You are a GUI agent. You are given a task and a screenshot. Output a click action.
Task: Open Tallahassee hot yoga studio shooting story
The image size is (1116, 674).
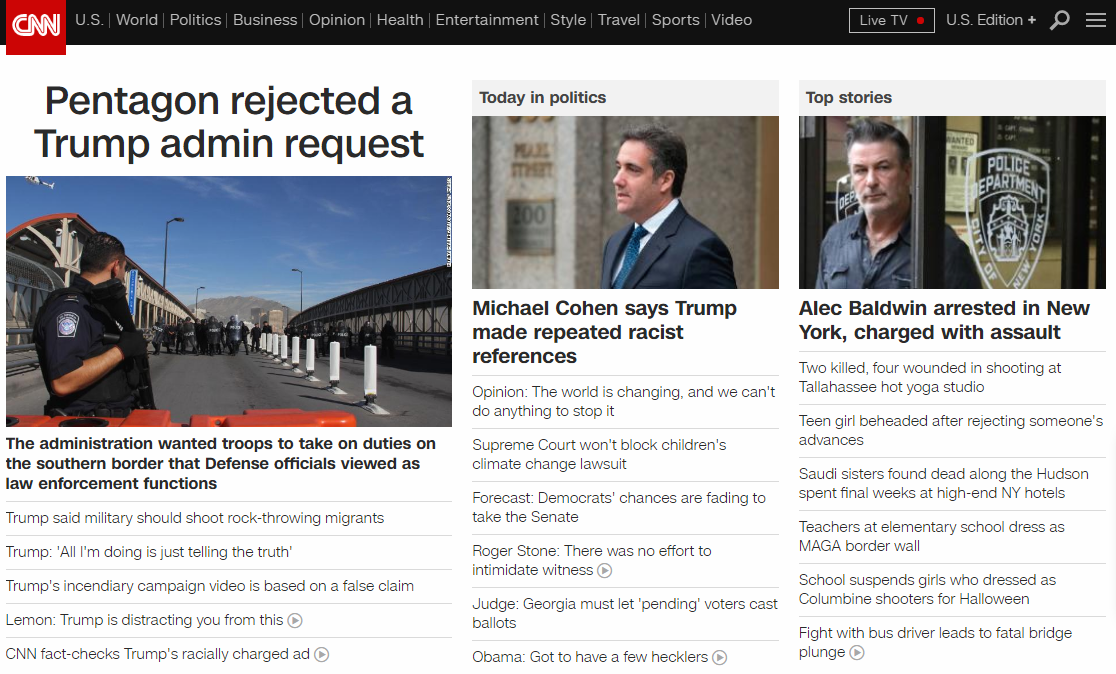930,377
